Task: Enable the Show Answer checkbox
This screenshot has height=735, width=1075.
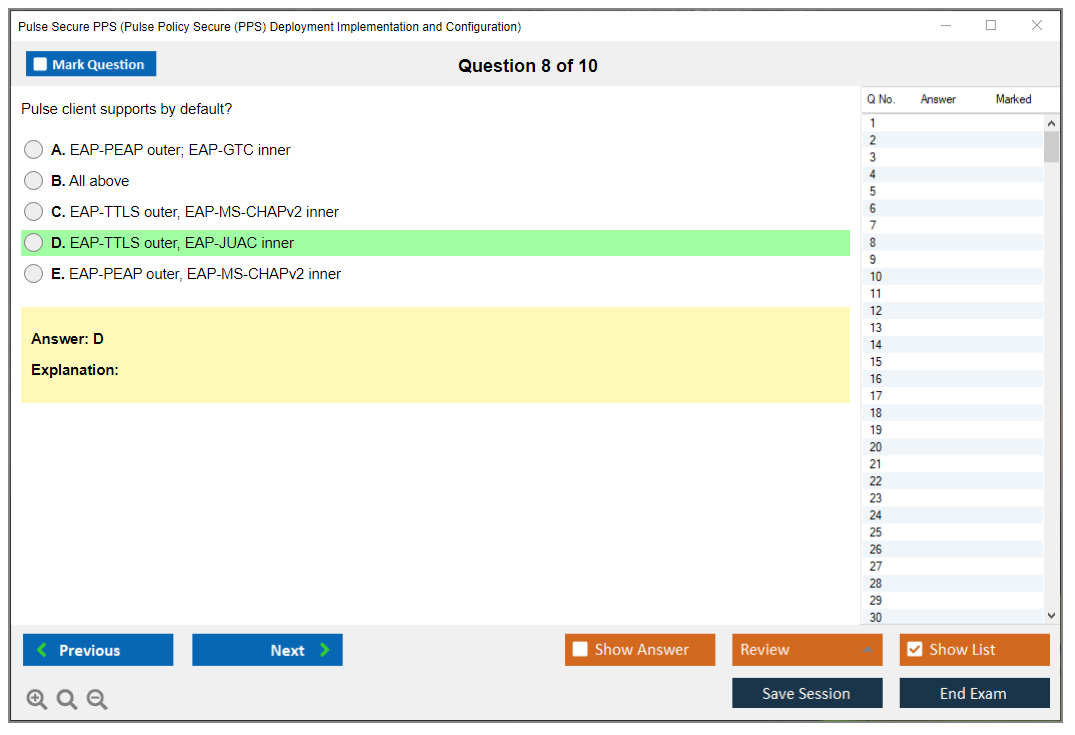Action: 581,650
